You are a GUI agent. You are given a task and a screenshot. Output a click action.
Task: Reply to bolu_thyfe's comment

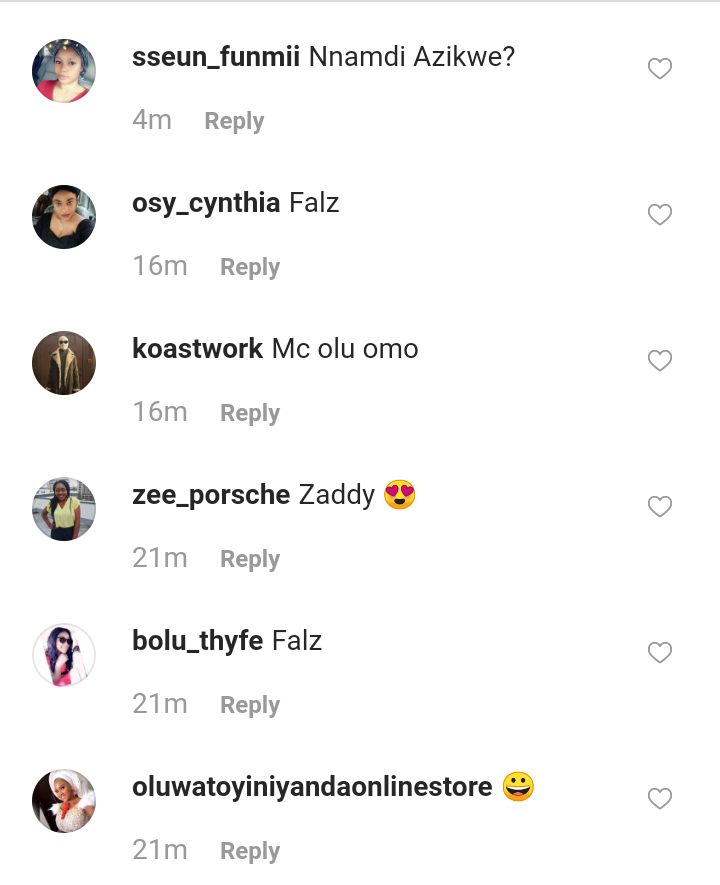tap(250, 705)
